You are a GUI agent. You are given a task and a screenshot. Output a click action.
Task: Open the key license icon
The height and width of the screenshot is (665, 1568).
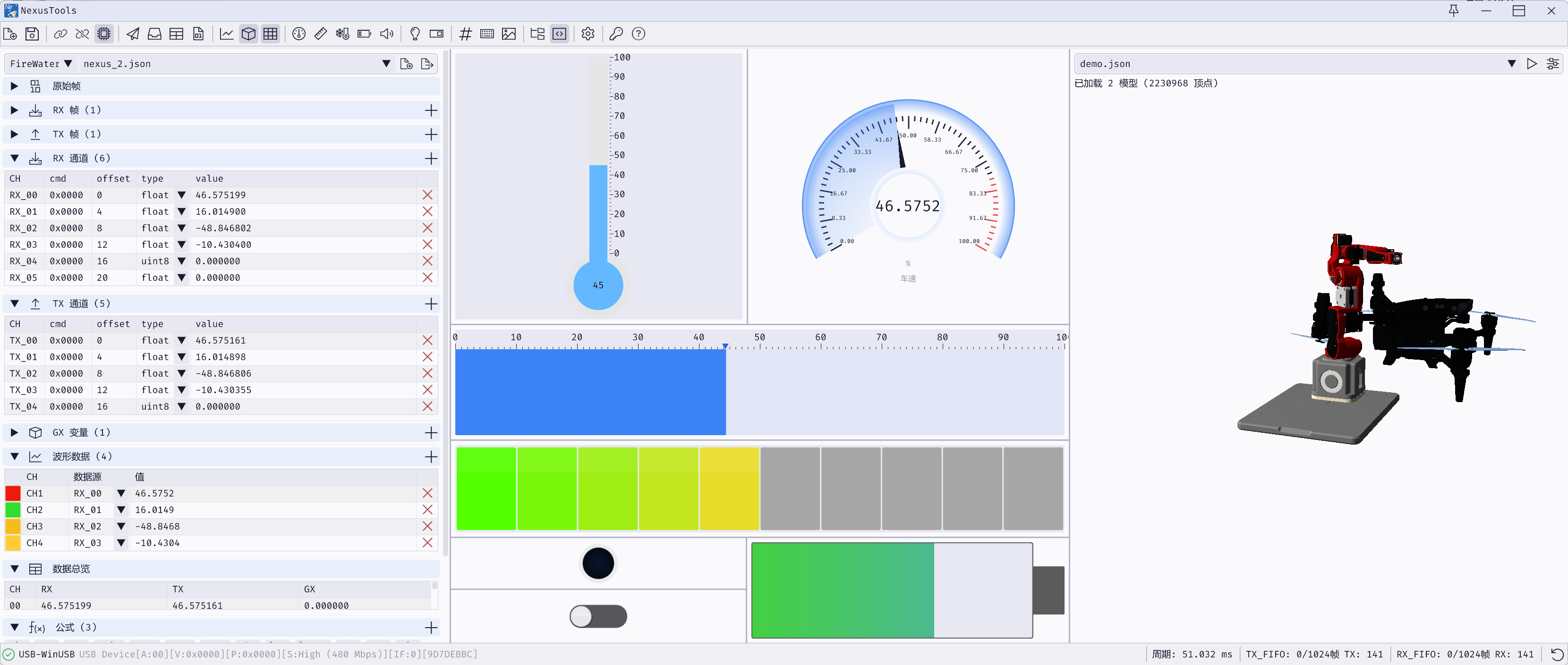(x=616, y=34)
